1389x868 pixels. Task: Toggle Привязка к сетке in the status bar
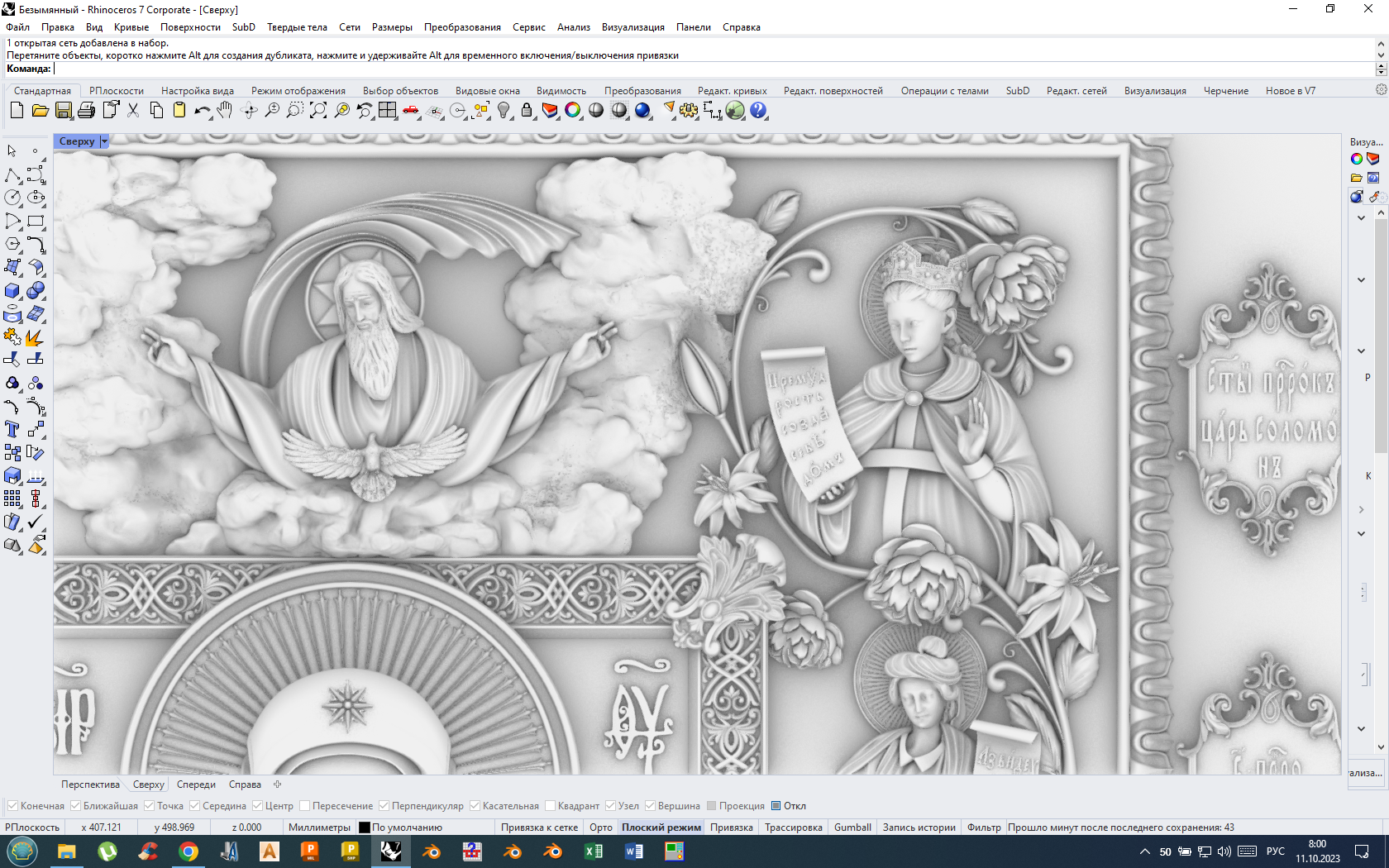click(x=539, y=827)
